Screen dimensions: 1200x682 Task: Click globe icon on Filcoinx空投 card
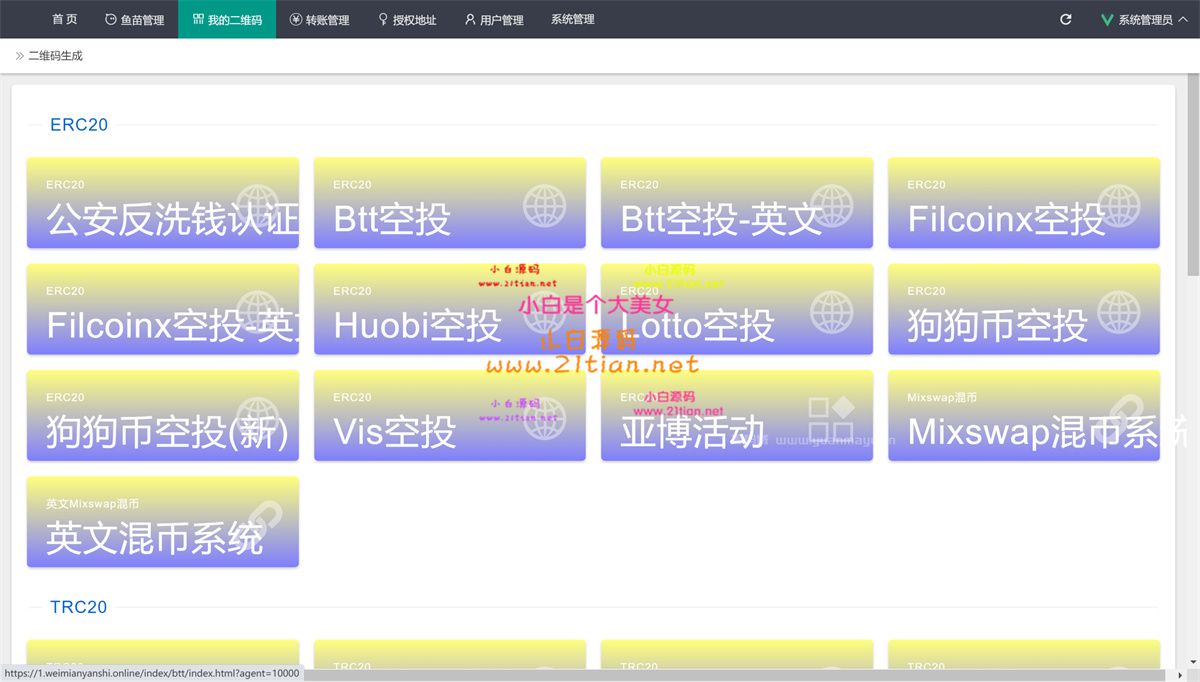1119,204
